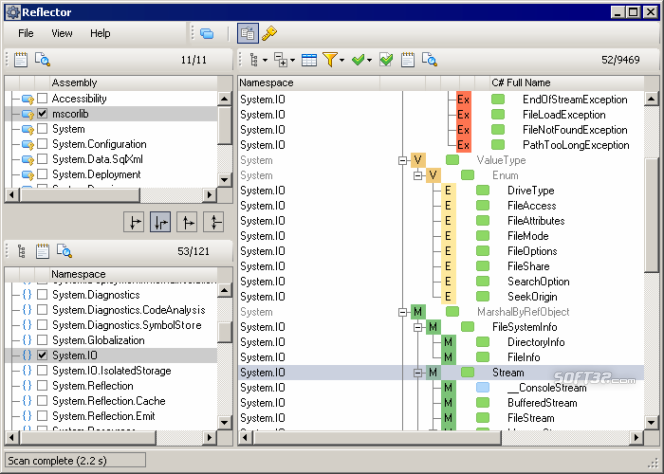Click blue swatch beside __ConsoleStream
Image resolution: width=664 pixels, height=474 pixels.
(483, 387)
